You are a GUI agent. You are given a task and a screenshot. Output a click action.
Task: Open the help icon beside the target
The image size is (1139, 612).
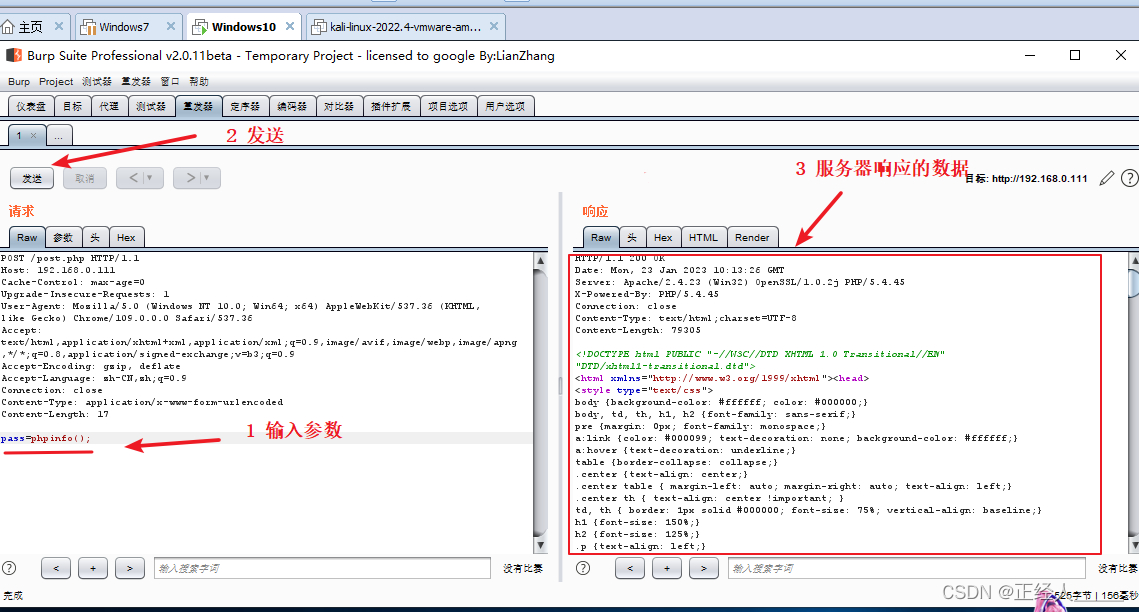click(1130, 178)
